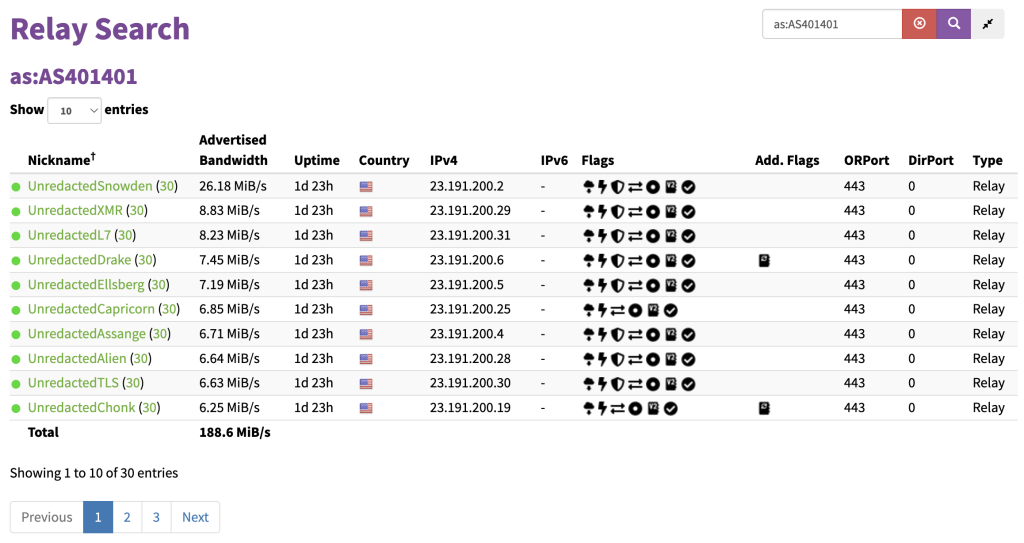The height and width of the screenshot is (543, 1024).
Task: Open the UnredactedTLS relay link
Action: [x=73, y=383]
